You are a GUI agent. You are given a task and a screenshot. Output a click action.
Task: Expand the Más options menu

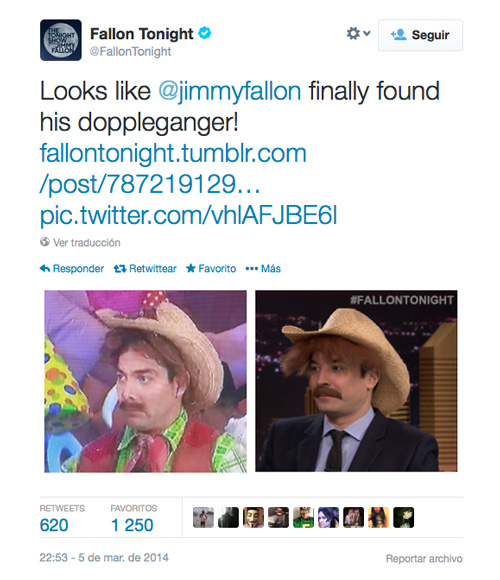click(263, 269)
